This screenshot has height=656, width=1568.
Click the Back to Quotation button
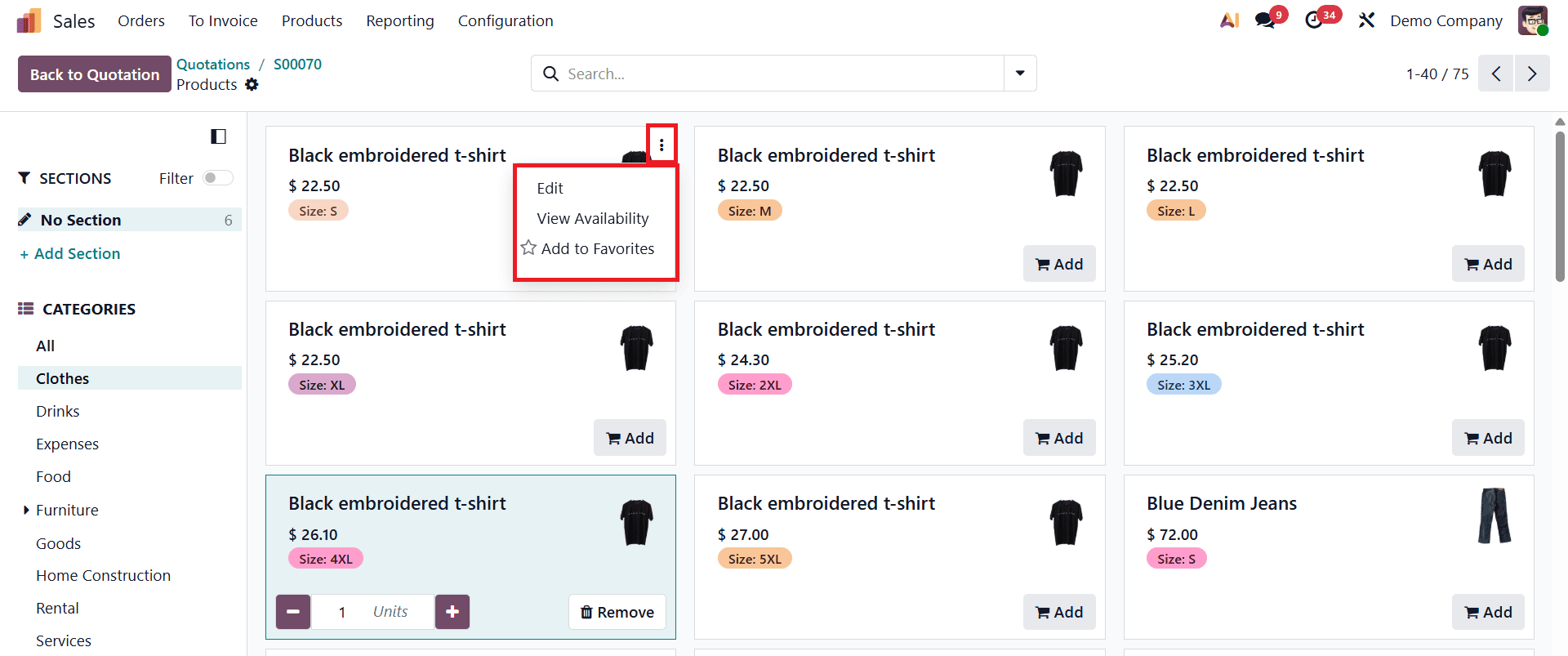point(93,74)
